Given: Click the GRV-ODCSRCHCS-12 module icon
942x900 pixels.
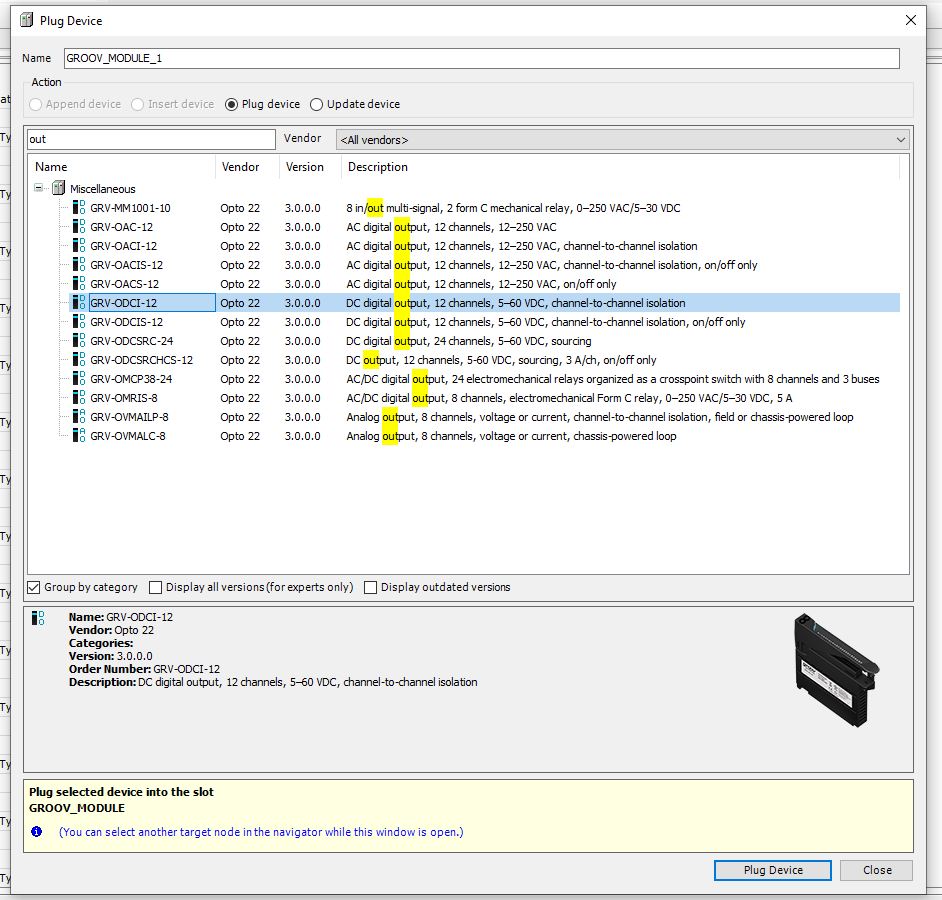Looking at the screenshot, I should [79, 359].
